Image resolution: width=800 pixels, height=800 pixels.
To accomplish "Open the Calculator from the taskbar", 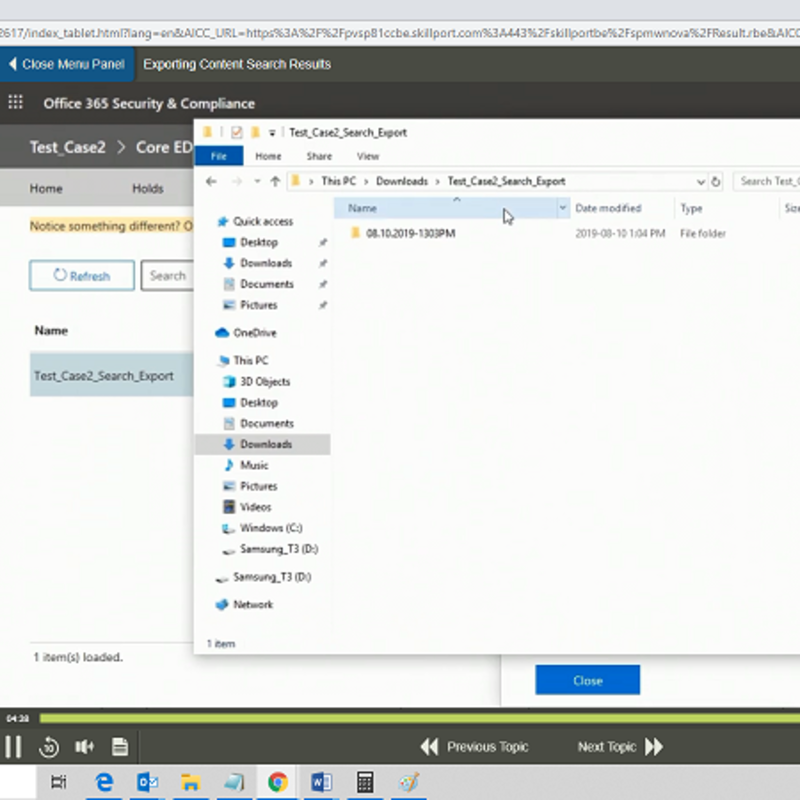I will tap(365, 782).
